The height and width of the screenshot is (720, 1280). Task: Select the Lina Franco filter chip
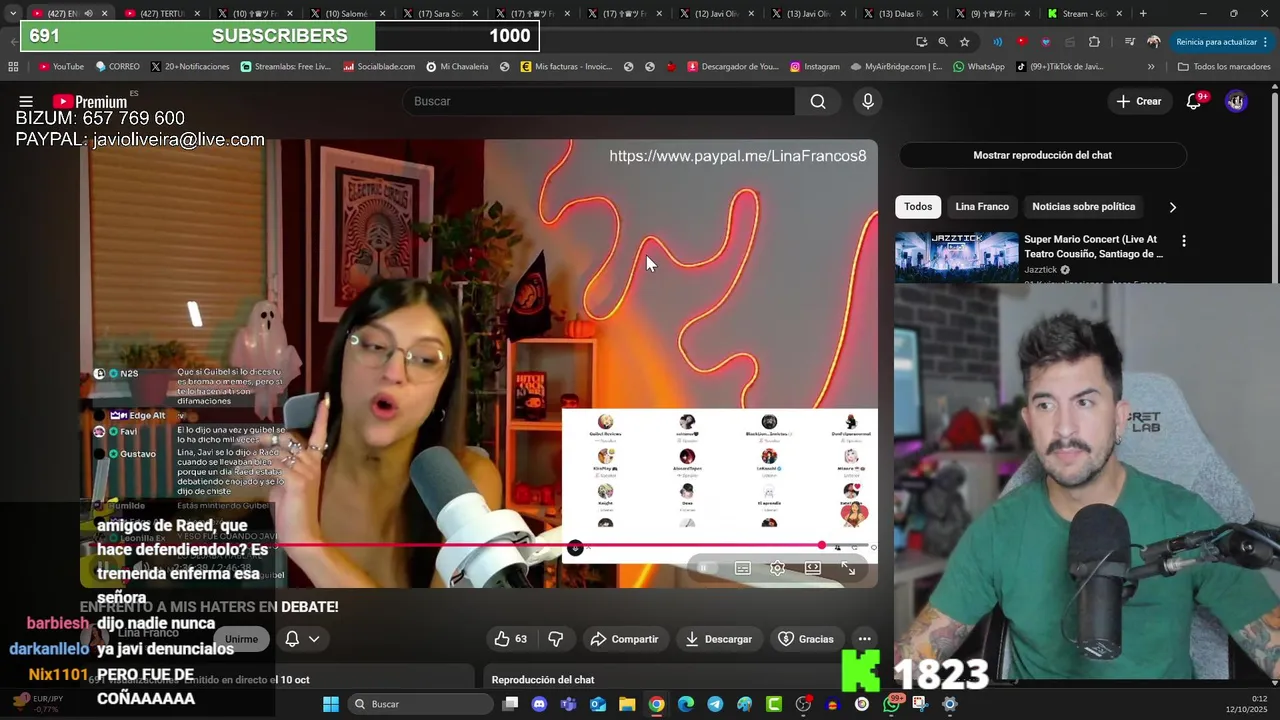tap(982, 206)
